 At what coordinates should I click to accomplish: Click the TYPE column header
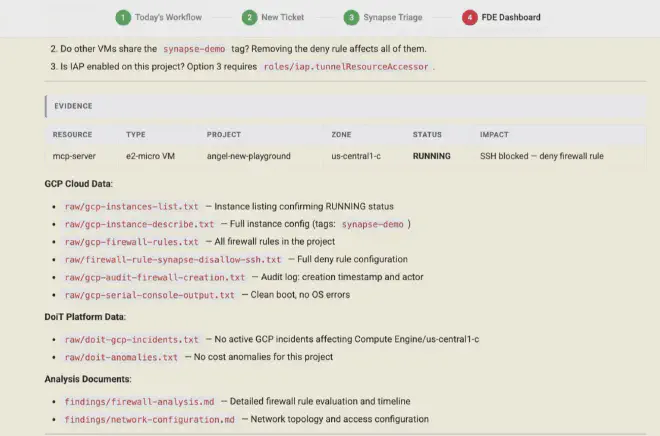(136, 135)
